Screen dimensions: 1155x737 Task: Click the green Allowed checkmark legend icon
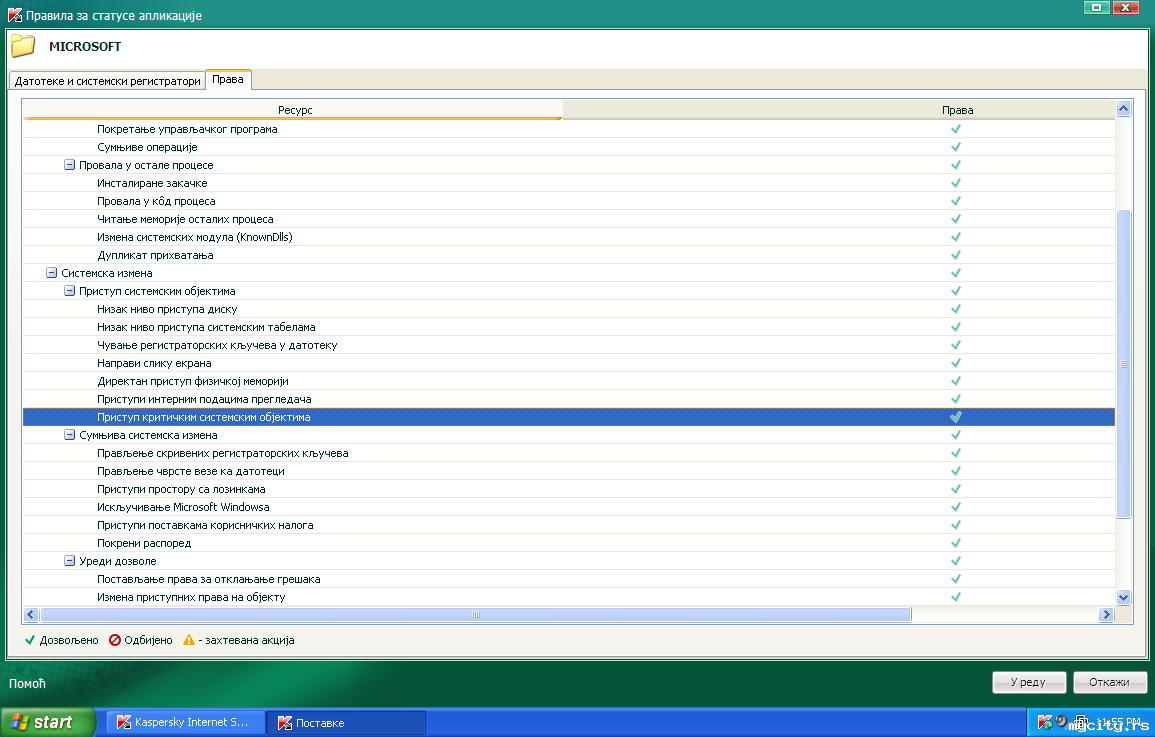point(30,640)
